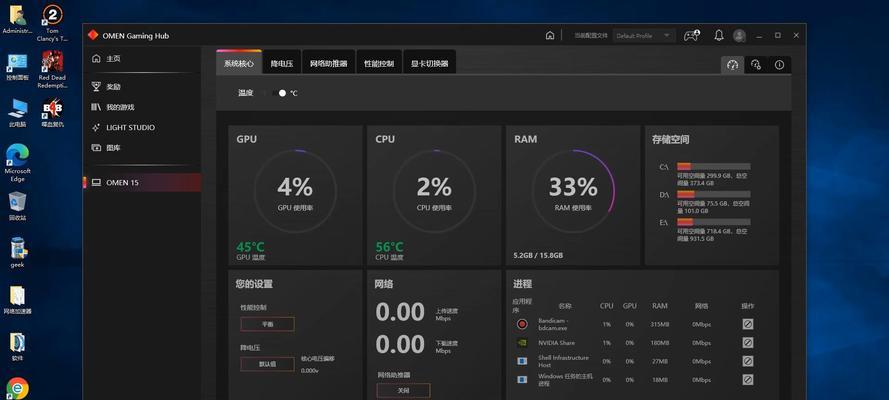The width and height of the screenshot is (889, 400).
Task: Click the 平衡 performance control button
Action: pyautogui.click(x=267, y=324)
